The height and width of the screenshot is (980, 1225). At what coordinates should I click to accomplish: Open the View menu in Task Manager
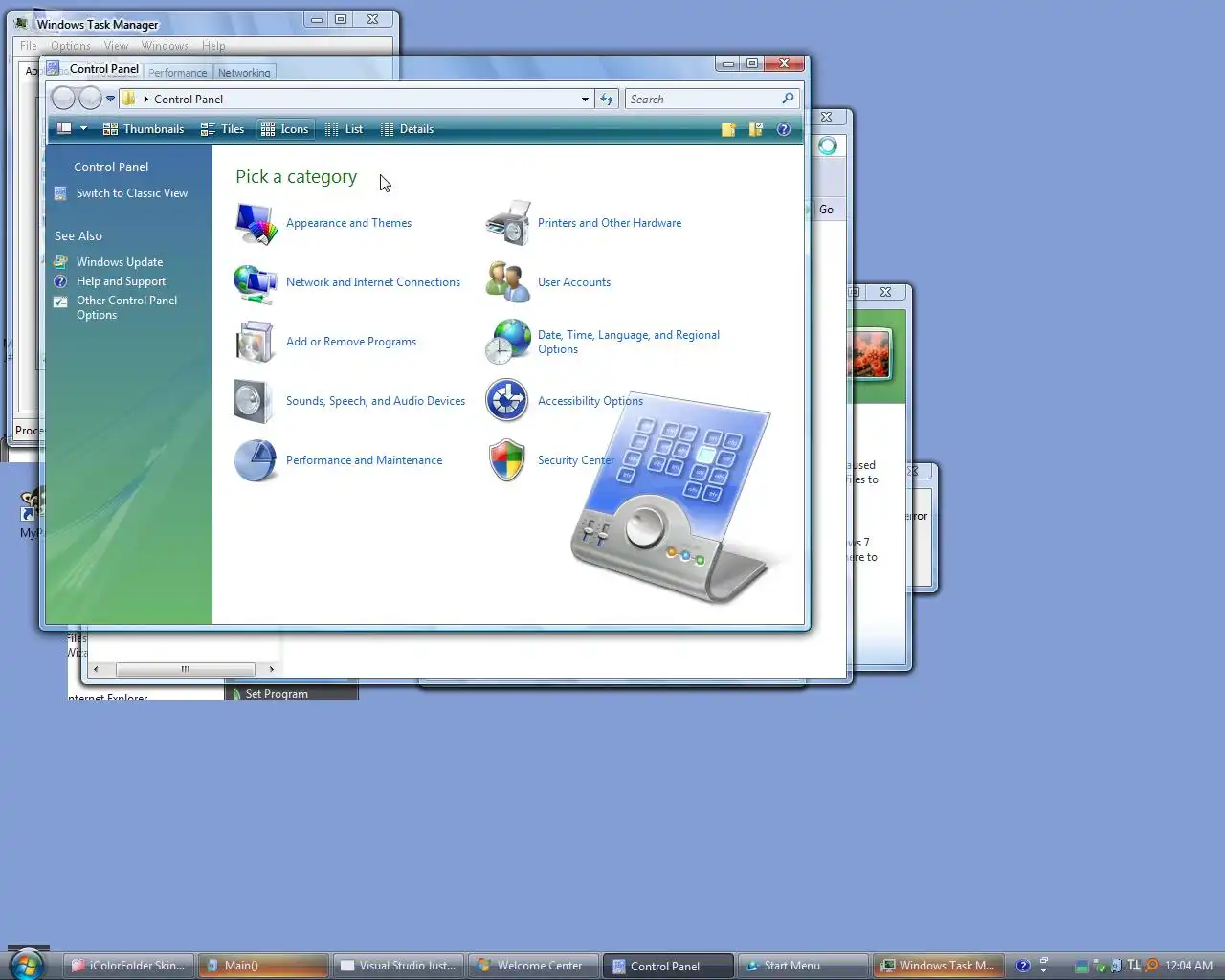[116, 46]
